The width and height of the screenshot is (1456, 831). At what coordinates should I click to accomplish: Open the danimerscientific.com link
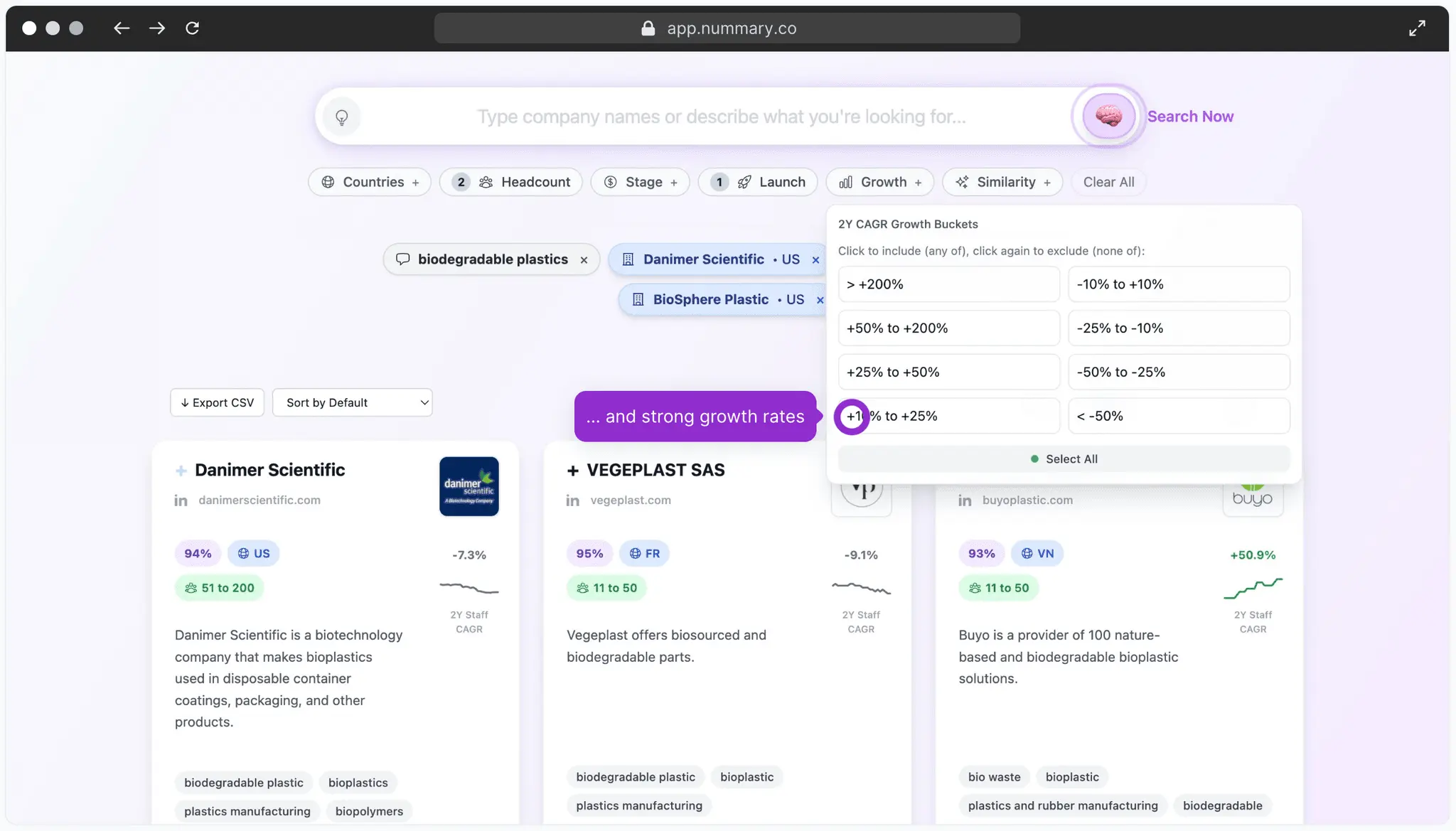(259, 500)
